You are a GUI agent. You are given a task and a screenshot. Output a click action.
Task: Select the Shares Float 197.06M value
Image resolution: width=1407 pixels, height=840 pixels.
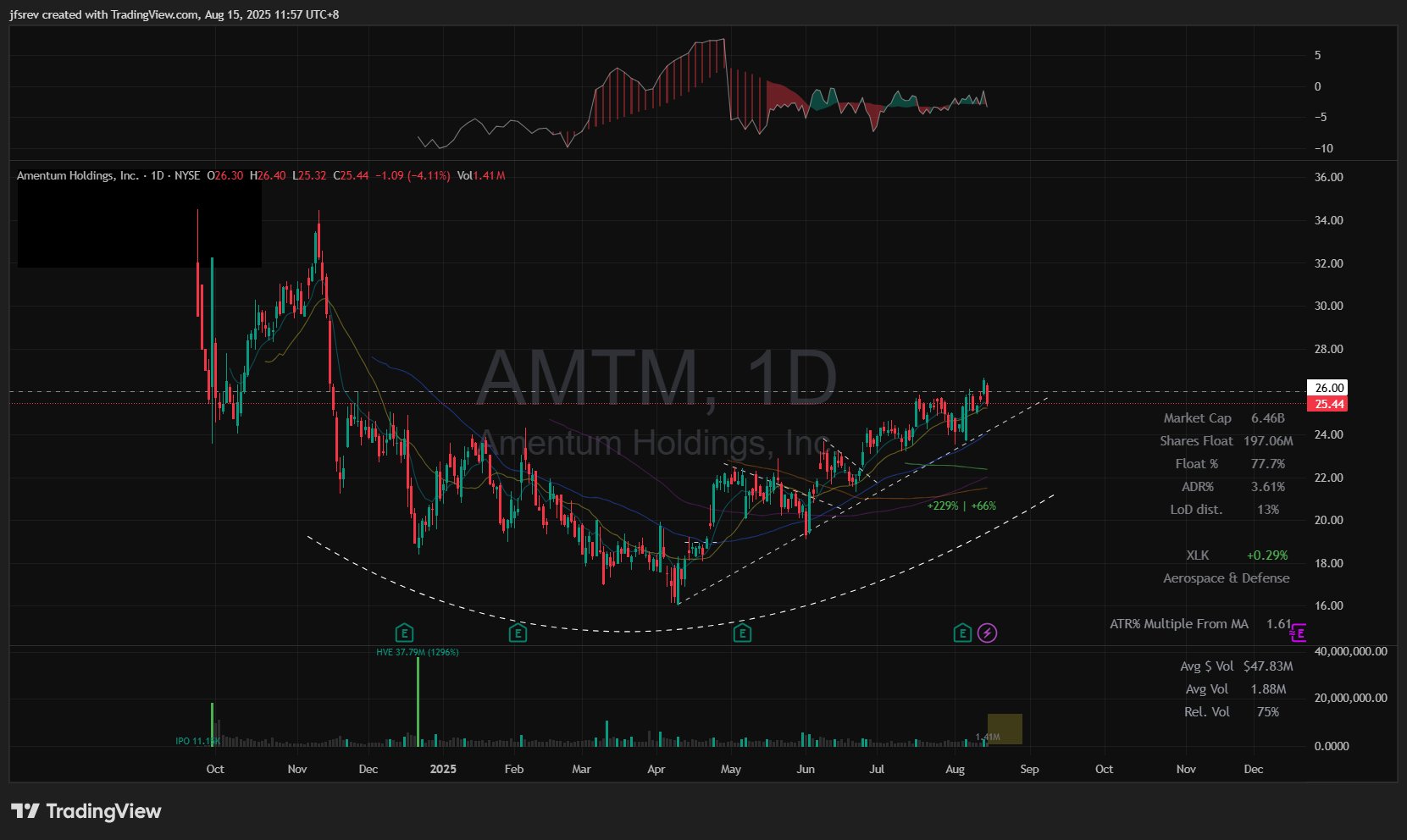(1268, 441)
